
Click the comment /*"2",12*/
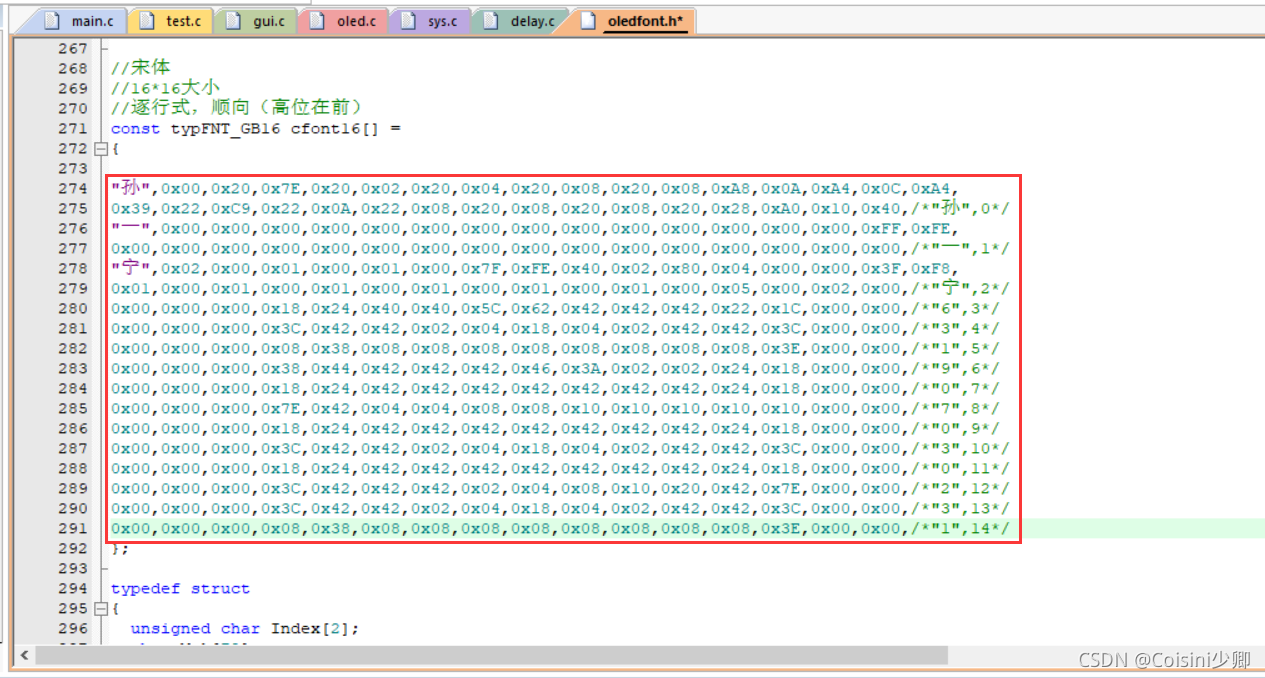[960, 488]
